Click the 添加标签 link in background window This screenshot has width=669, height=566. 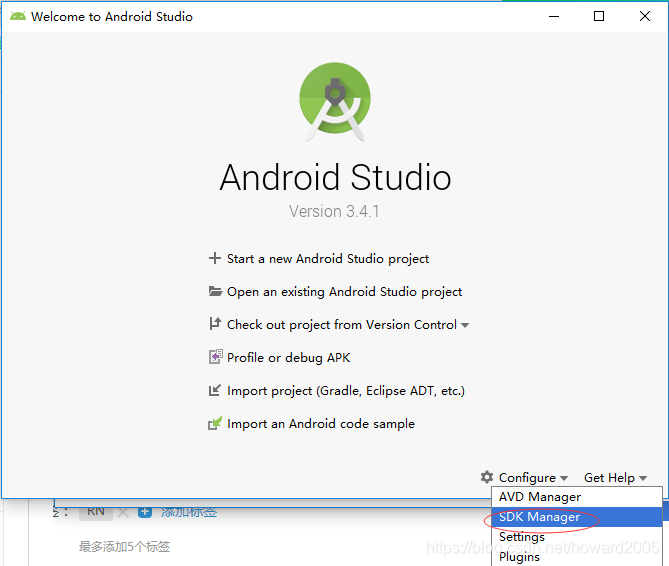click(189, 512)
